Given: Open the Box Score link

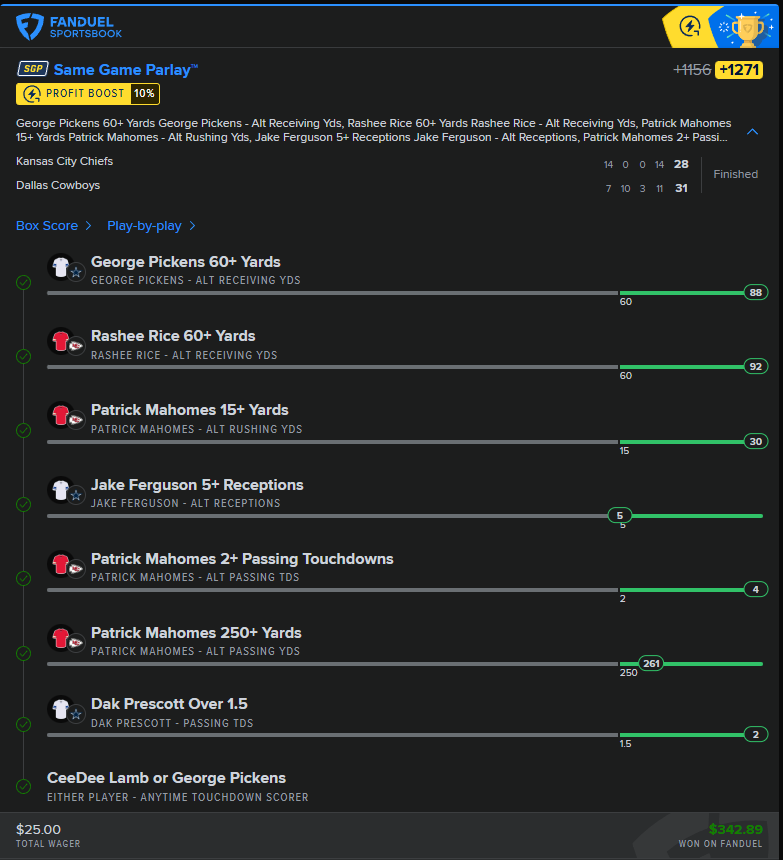Looking at the screenshot, I should 53,226.
